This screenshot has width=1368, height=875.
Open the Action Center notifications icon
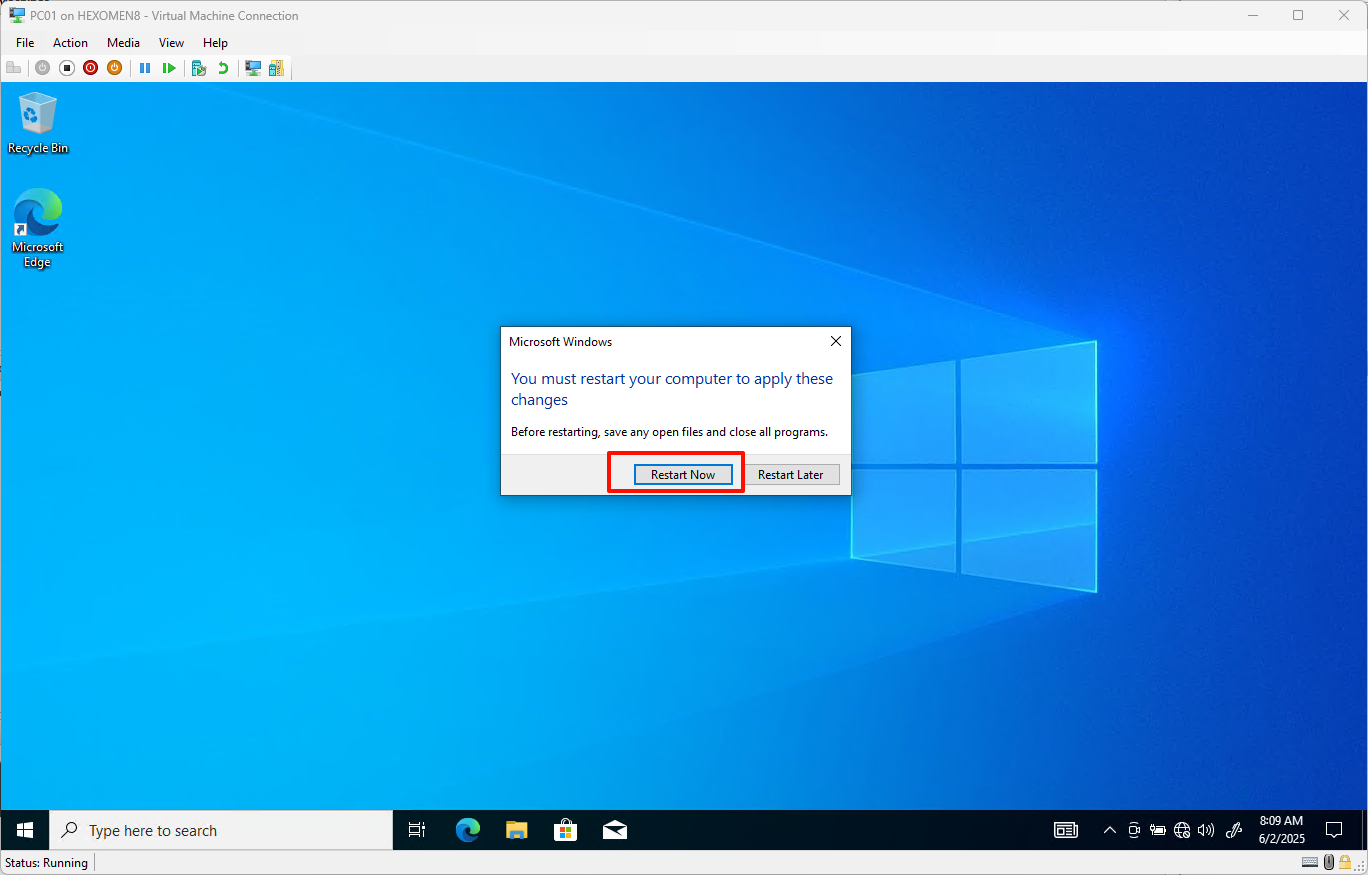click(1334, 830)
